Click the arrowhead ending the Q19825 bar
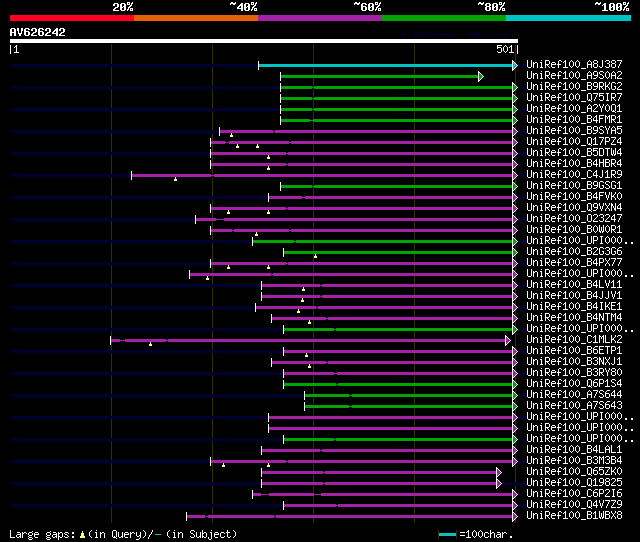 [499, 484]
